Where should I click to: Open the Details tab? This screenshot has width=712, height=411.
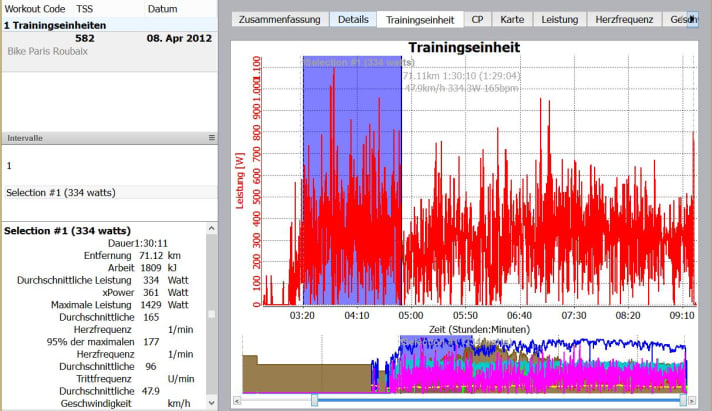[352, 19]
